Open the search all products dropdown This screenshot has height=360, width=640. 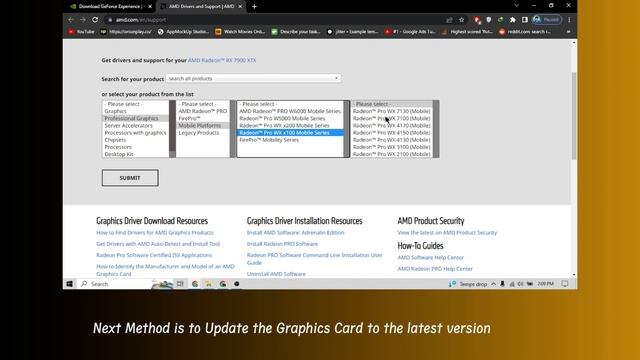point(253,78)
